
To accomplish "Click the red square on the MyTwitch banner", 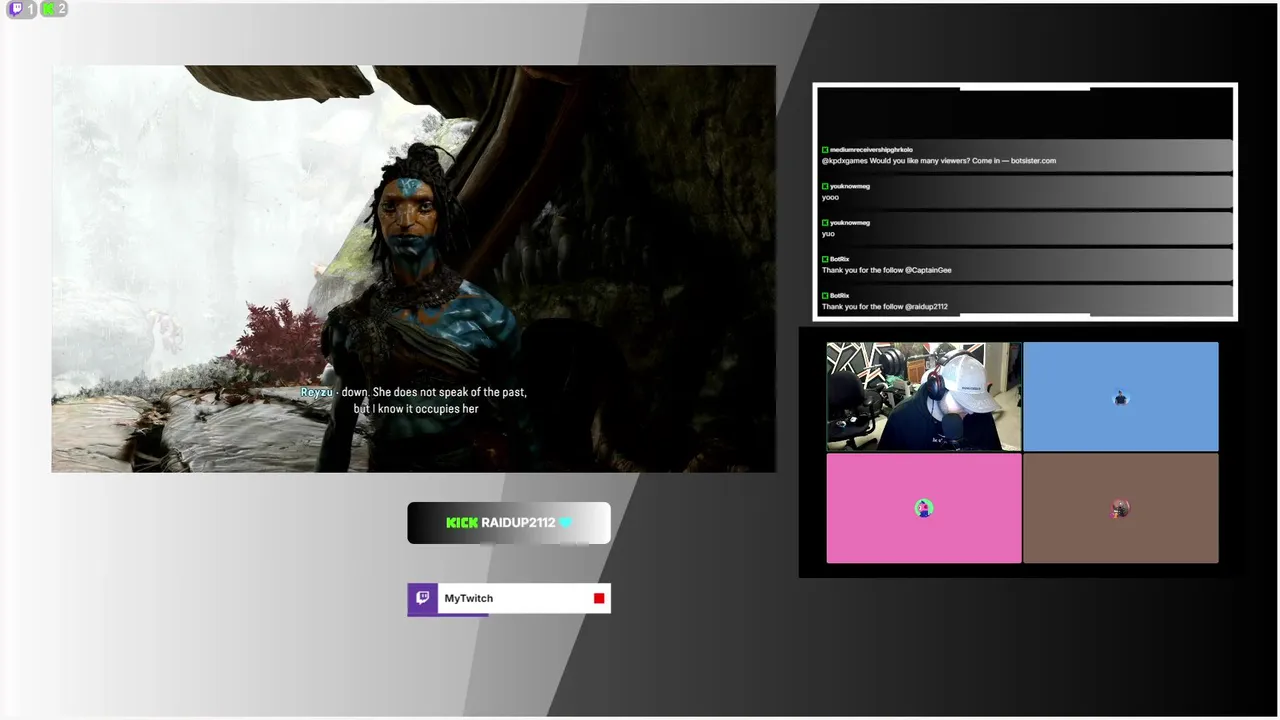I will click(x=599, y=598).
